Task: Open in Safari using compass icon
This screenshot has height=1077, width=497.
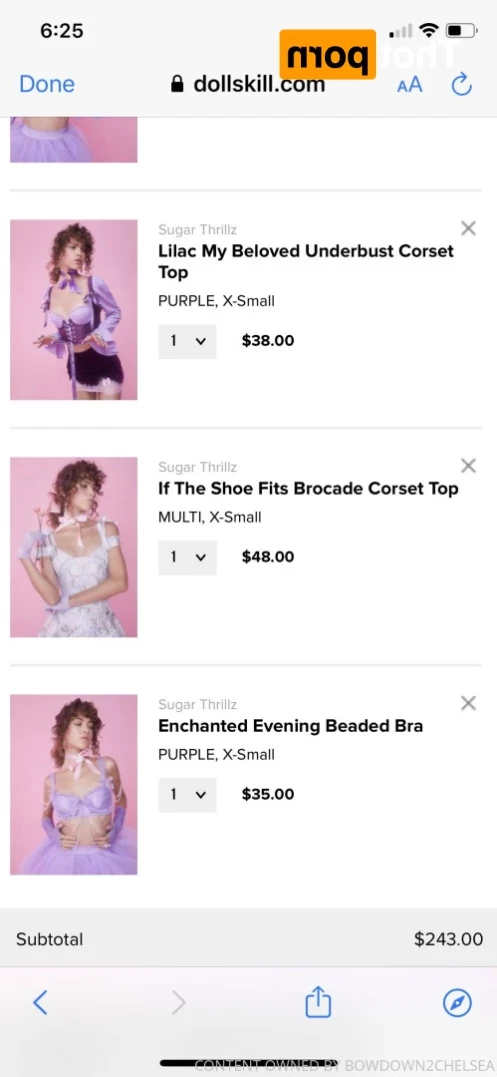Action: 457,1003
